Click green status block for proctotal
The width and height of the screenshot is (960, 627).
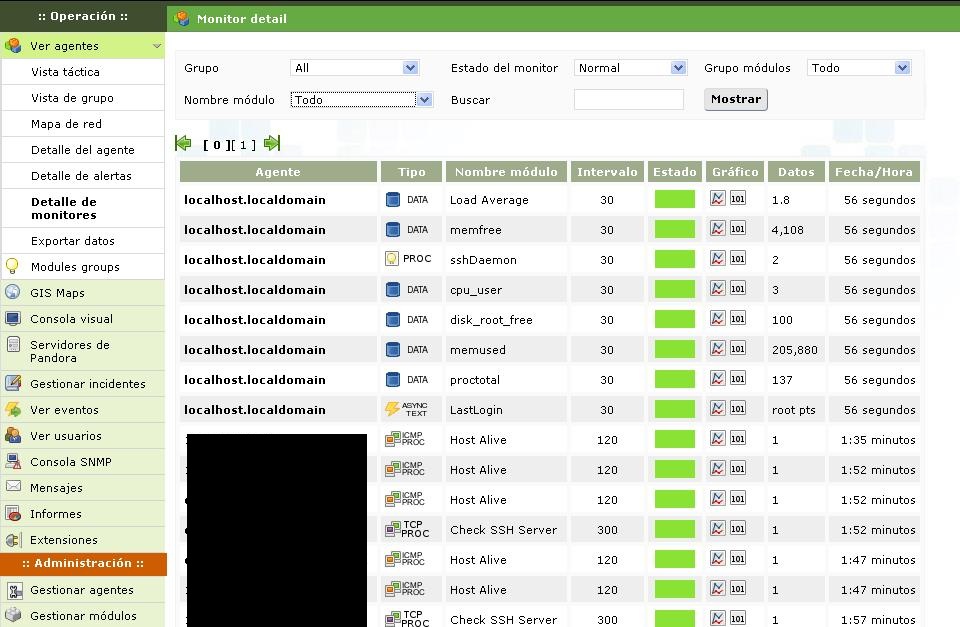674,379
